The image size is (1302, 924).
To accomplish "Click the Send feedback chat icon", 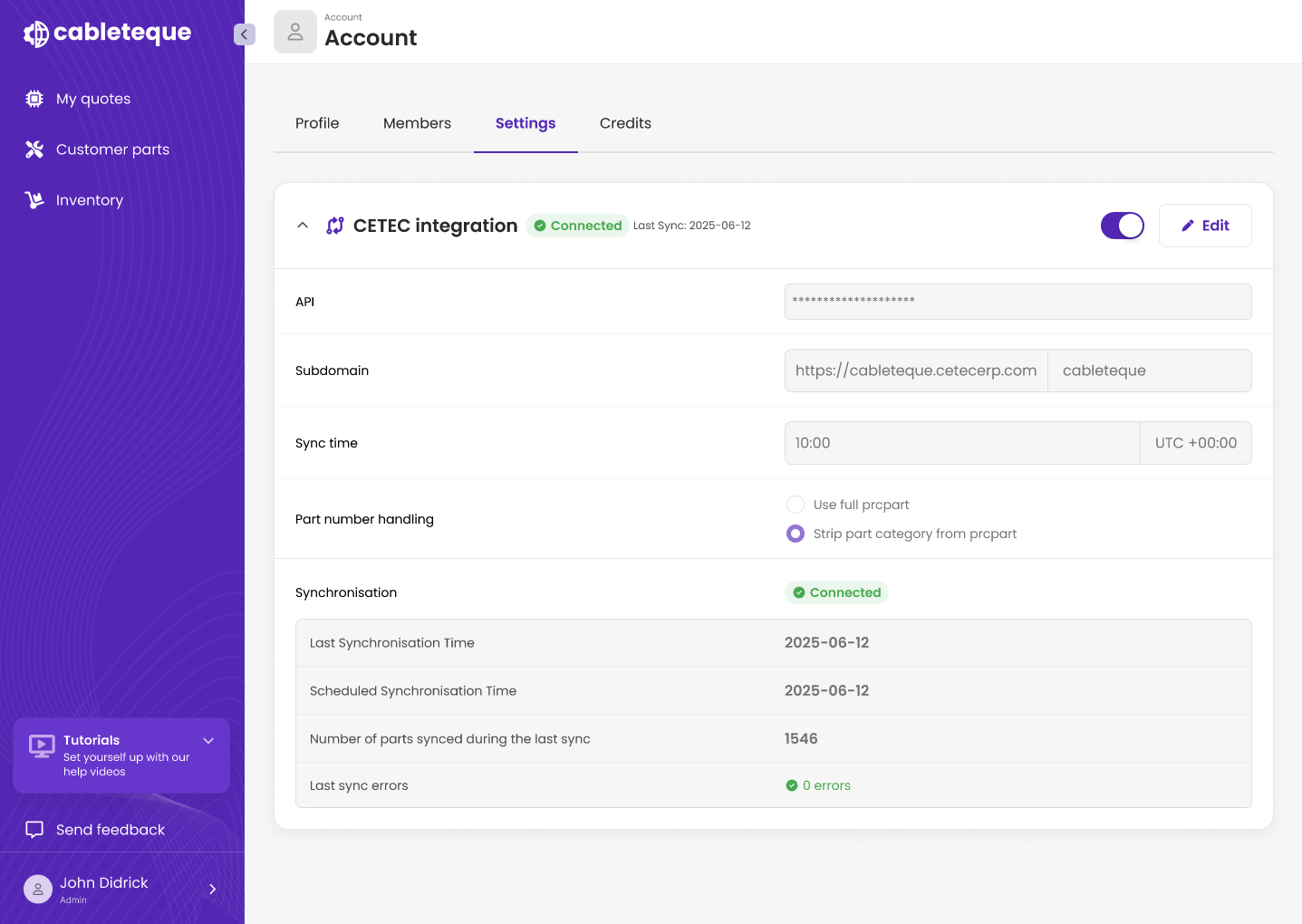I will tap(34, 830).
